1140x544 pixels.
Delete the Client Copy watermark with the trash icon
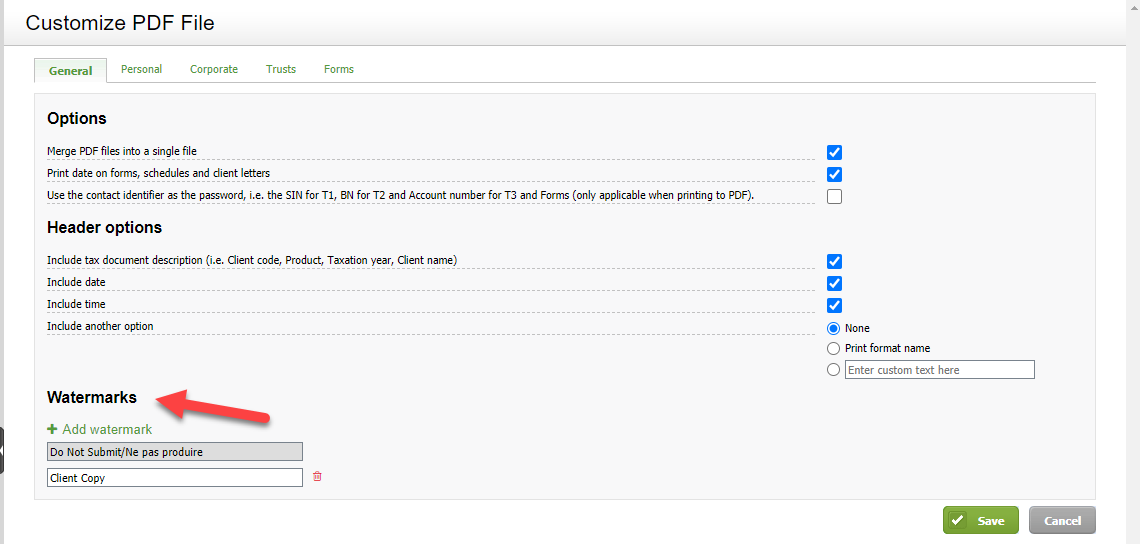(x=317, y=477)
